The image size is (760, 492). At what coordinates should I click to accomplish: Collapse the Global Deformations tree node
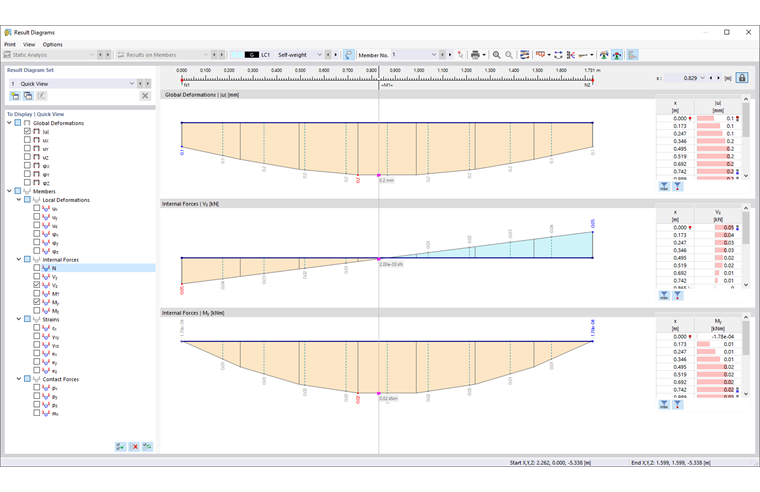[x=9, y=123]
